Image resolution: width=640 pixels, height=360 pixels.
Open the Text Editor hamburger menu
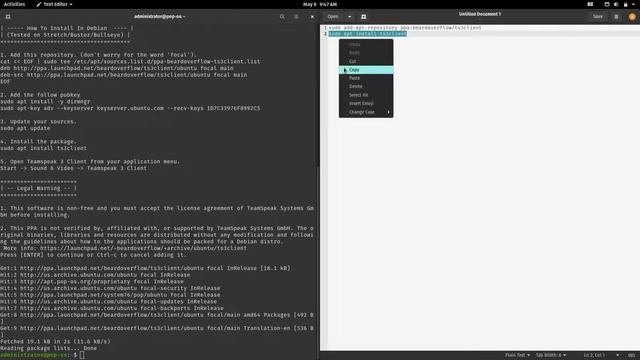pyautogui.click(x=616, y=17)
